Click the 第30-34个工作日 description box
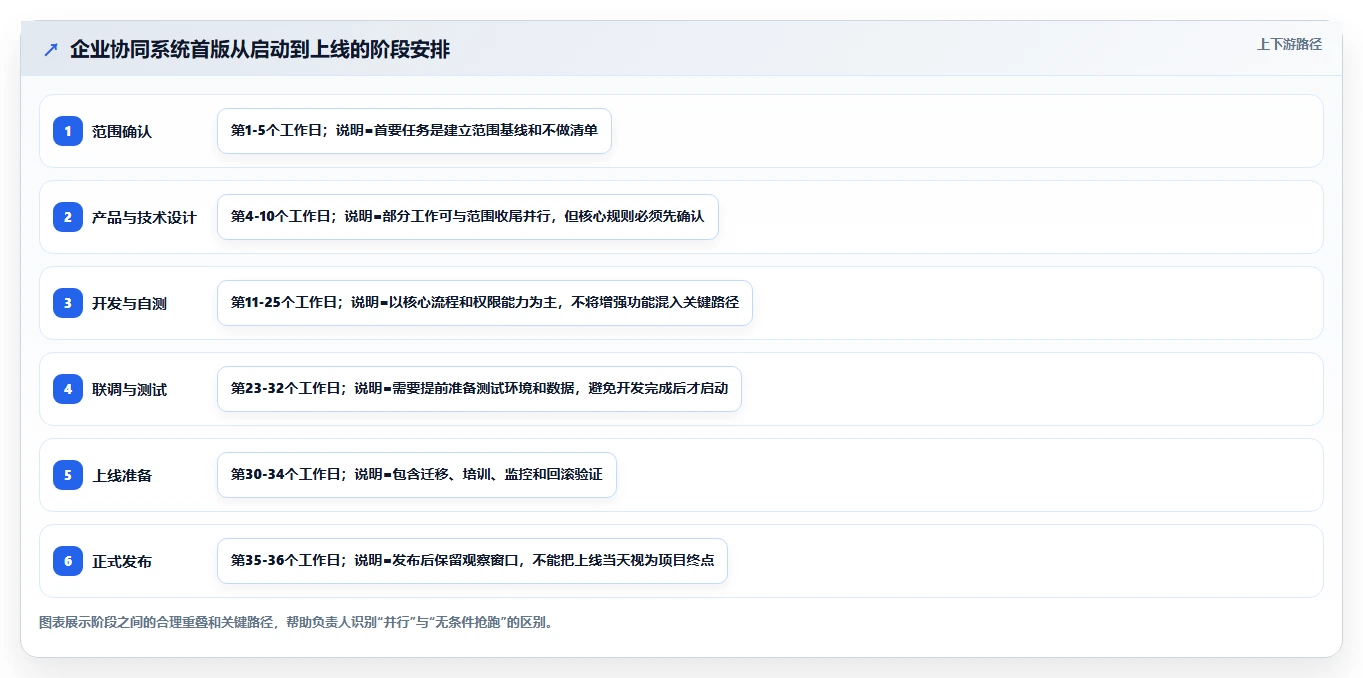 [417, 475]
